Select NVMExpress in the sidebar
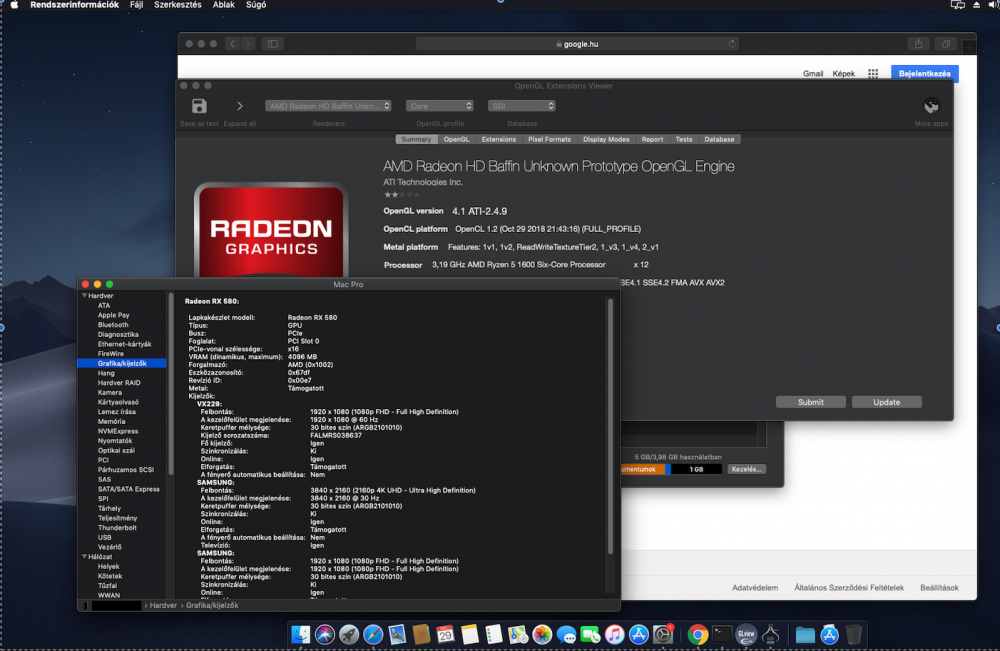Viewport: 1000px width, 651px height. pyautogui.click(x=118, y=431)
